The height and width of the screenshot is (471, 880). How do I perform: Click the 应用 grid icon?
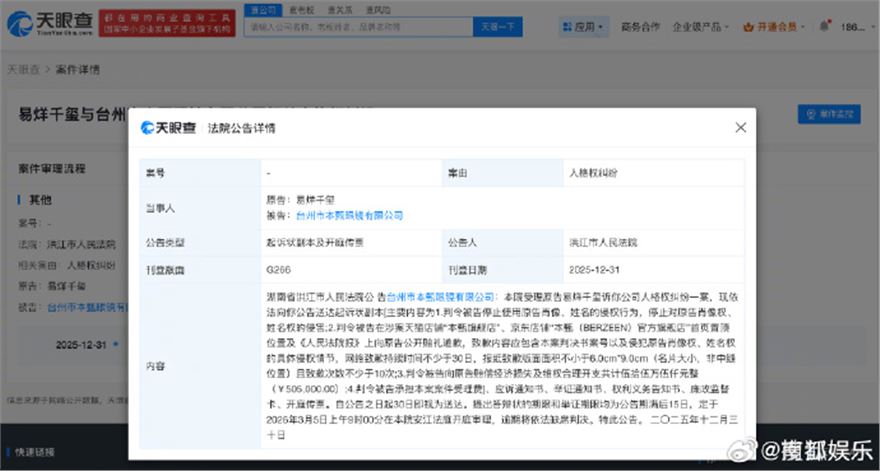566,27
